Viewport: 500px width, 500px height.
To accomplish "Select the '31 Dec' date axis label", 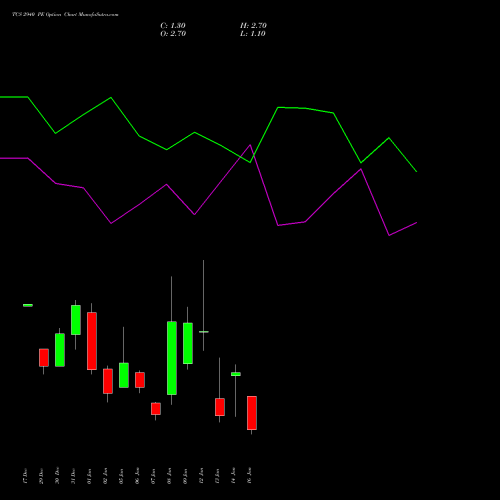I will click(x=73, y=476).
